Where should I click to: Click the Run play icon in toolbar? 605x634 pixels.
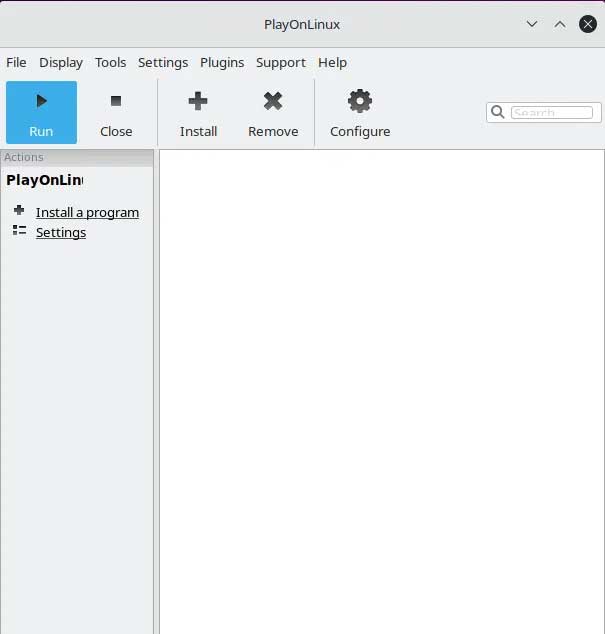pyautogui.click(x=41, y=101)
